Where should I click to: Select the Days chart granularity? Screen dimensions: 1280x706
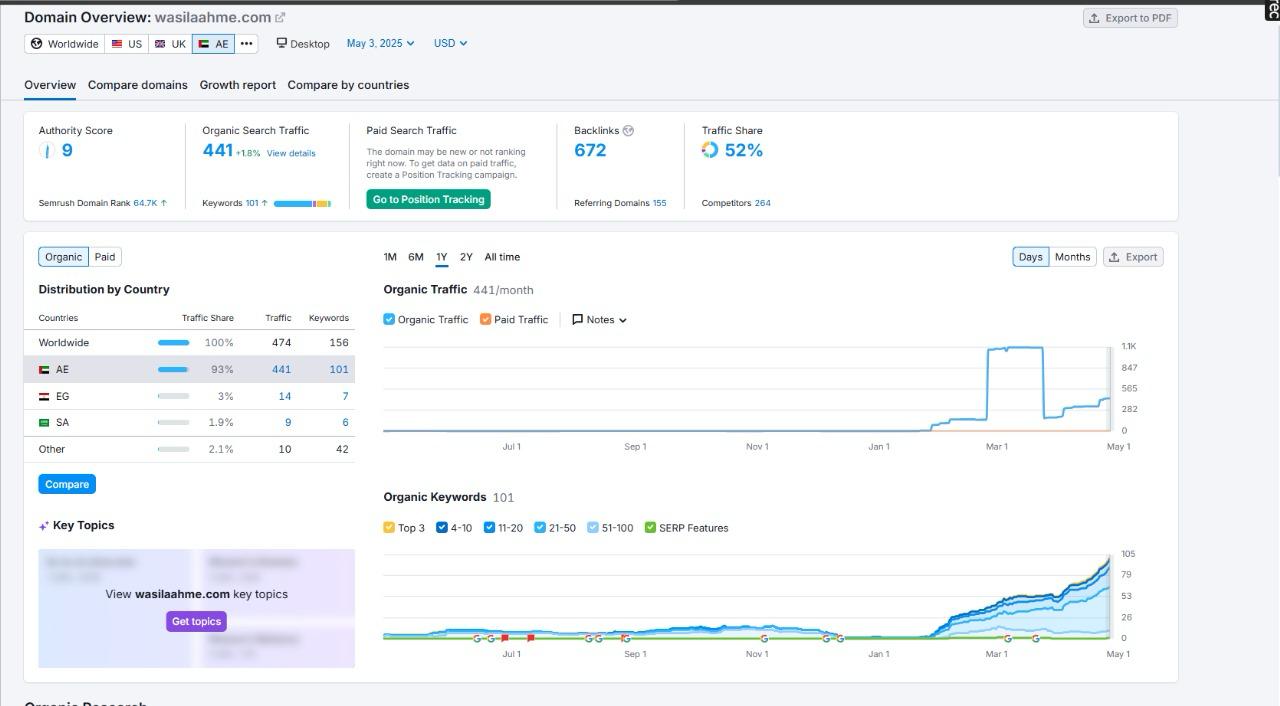pos(1031,257)
